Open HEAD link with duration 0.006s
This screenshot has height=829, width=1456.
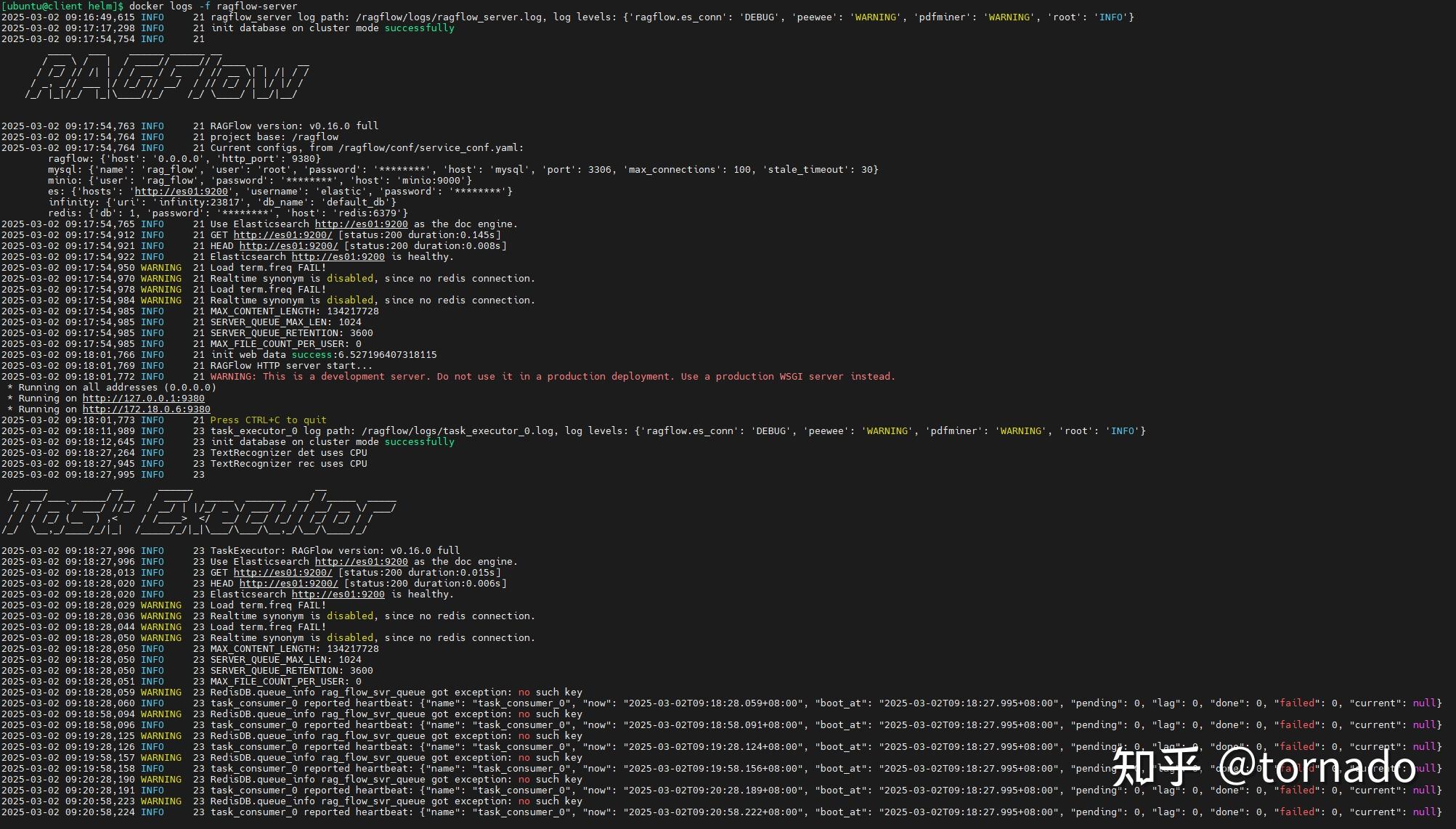pyautogui.click(x=288, y=584)
